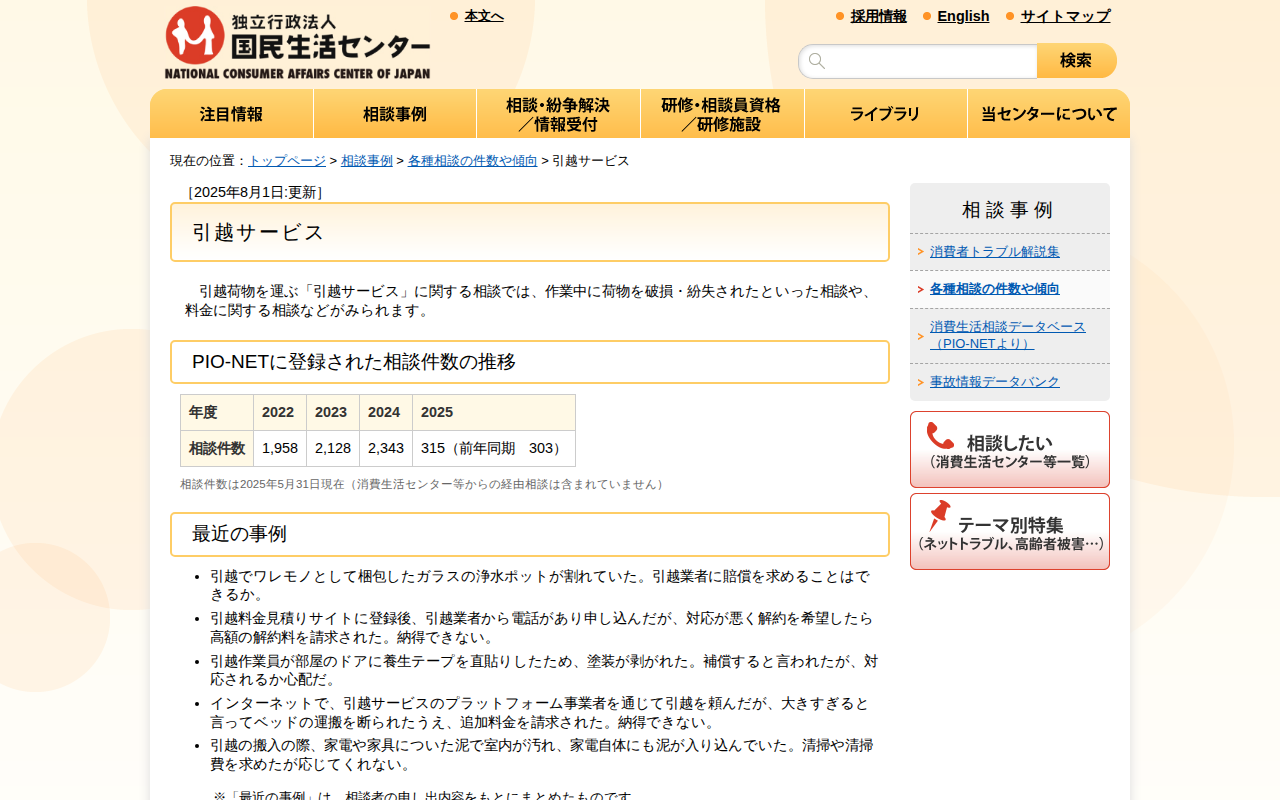
Task: Click the 相談件数 row header
Action: pos(217,449)
